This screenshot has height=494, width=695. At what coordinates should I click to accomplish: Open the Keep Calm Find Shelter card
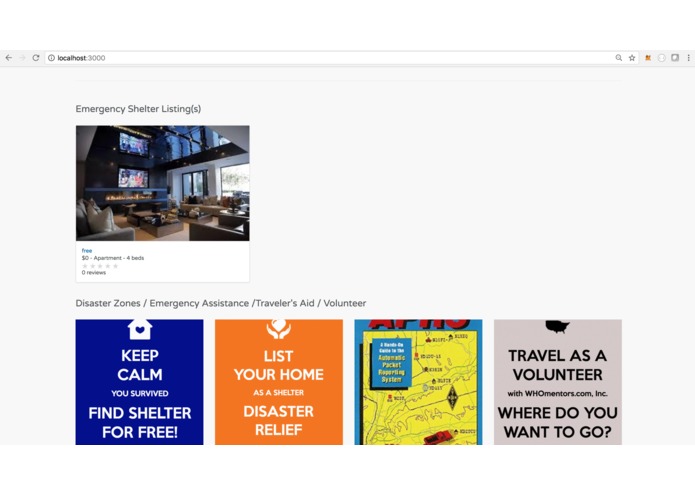pos(140,382)
